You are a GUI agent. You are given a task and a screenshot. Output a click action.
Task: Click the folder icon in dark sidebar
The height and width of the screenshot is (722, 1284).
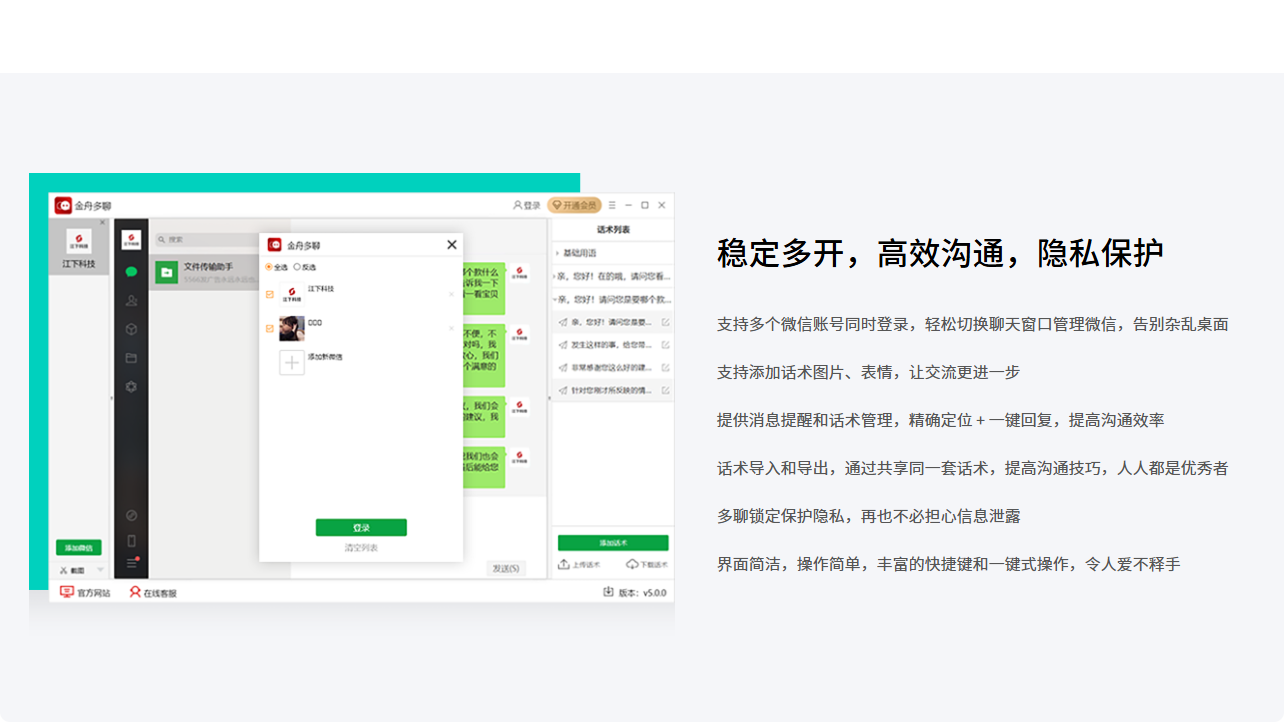click(131, 358)
